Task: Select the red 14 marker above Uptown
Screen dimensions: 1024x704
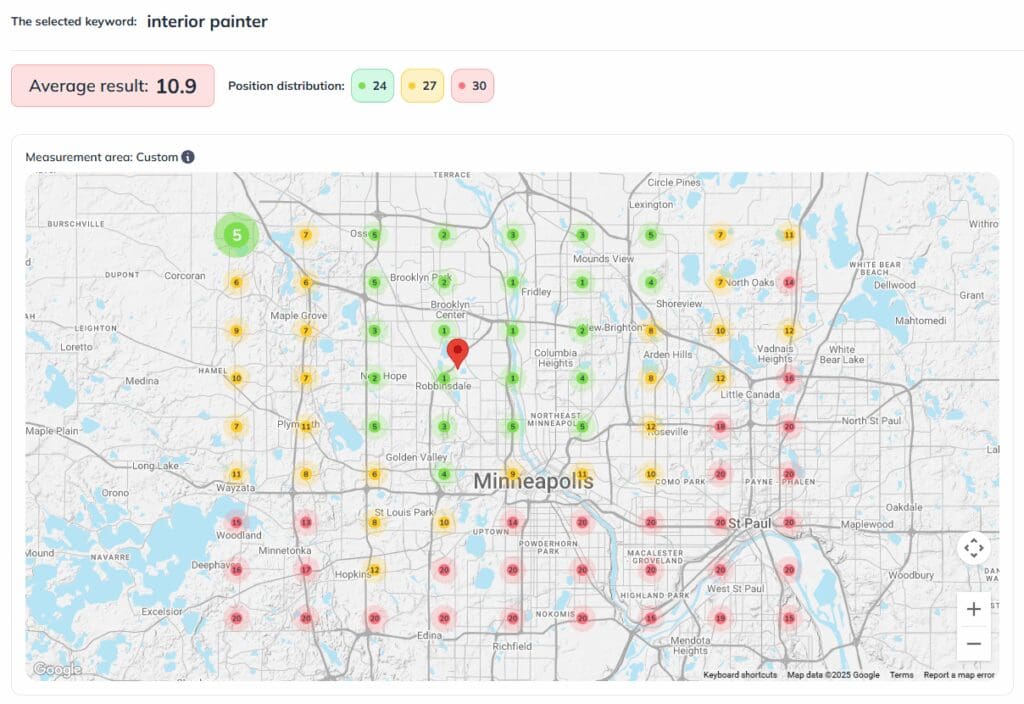Action: 513,522
